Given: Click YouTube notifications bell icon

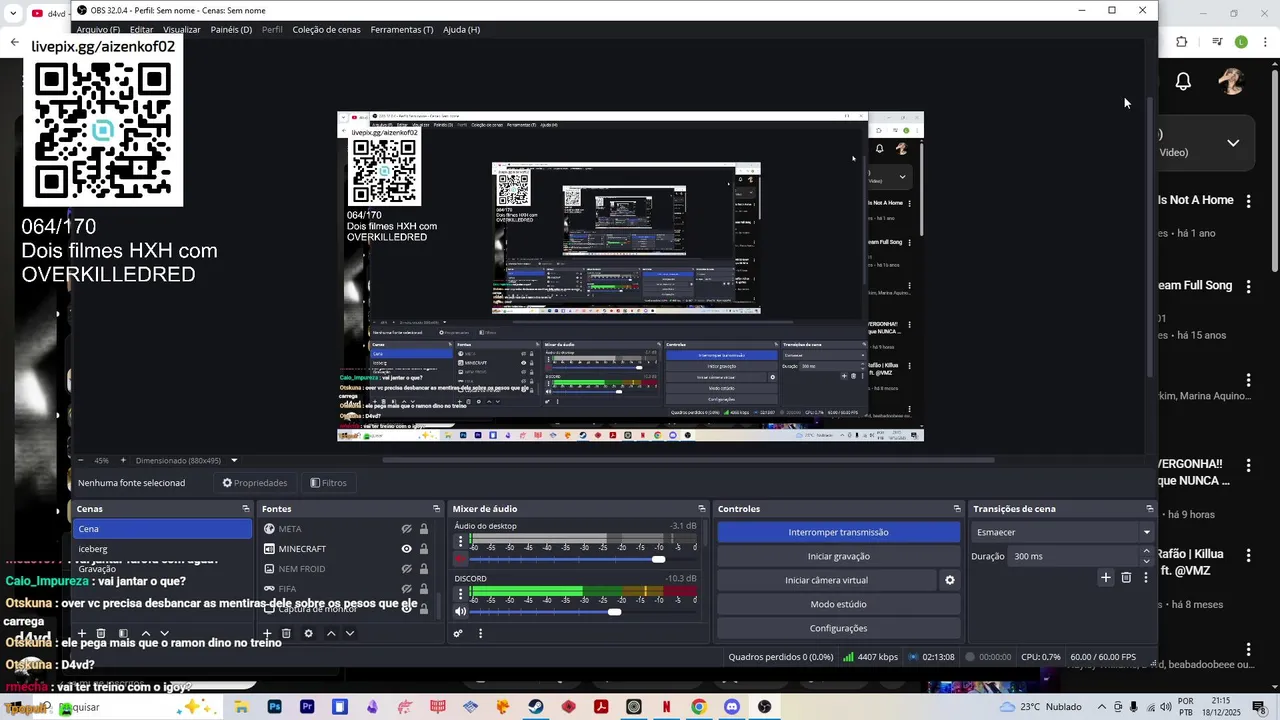Looking at the screenshot, I should pos(1183,82).
